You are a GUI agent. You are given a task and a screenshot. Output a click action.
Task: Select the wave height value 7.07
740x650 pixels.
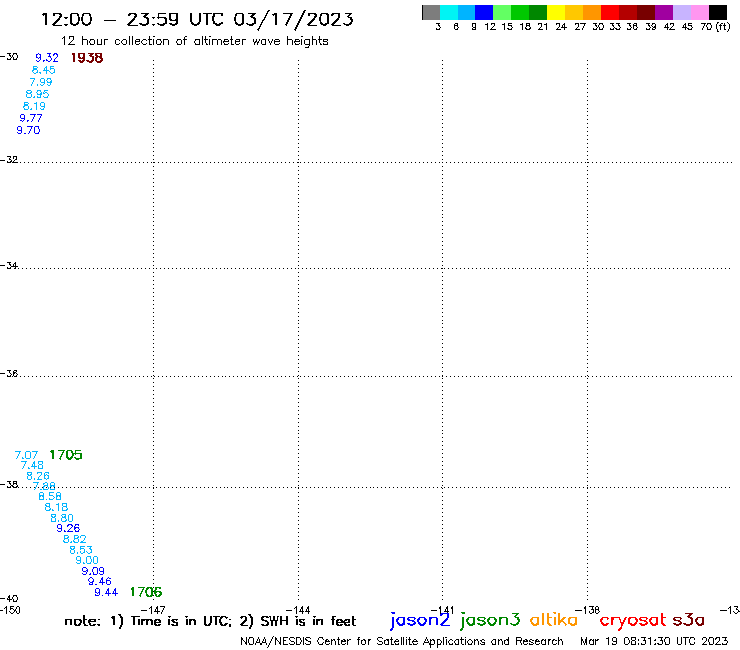point(26,455)
